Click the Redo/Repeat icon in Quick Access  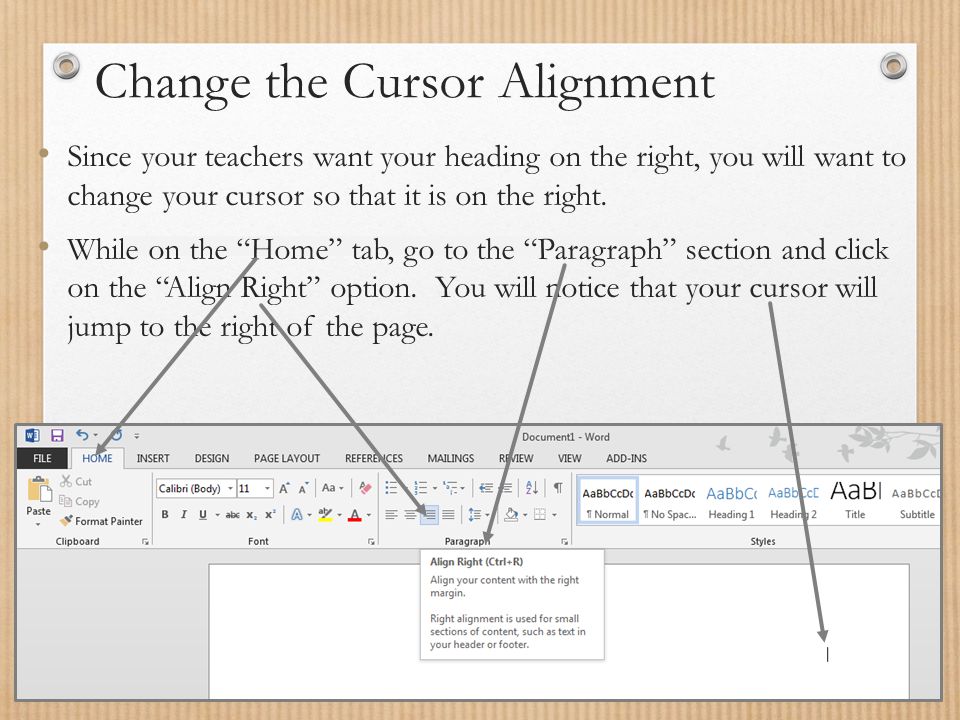coord(116,435)
